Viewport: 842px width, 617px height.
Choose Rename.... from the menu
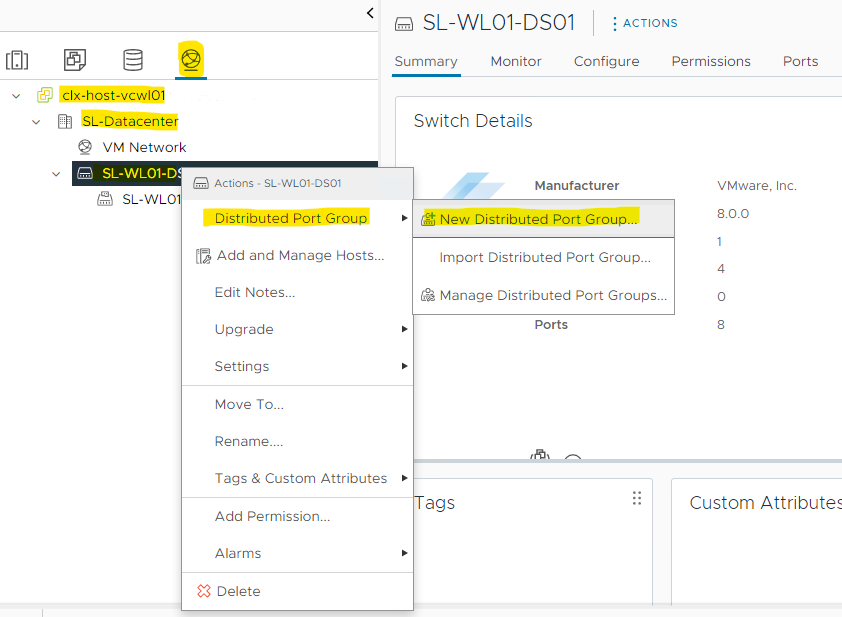297,441
